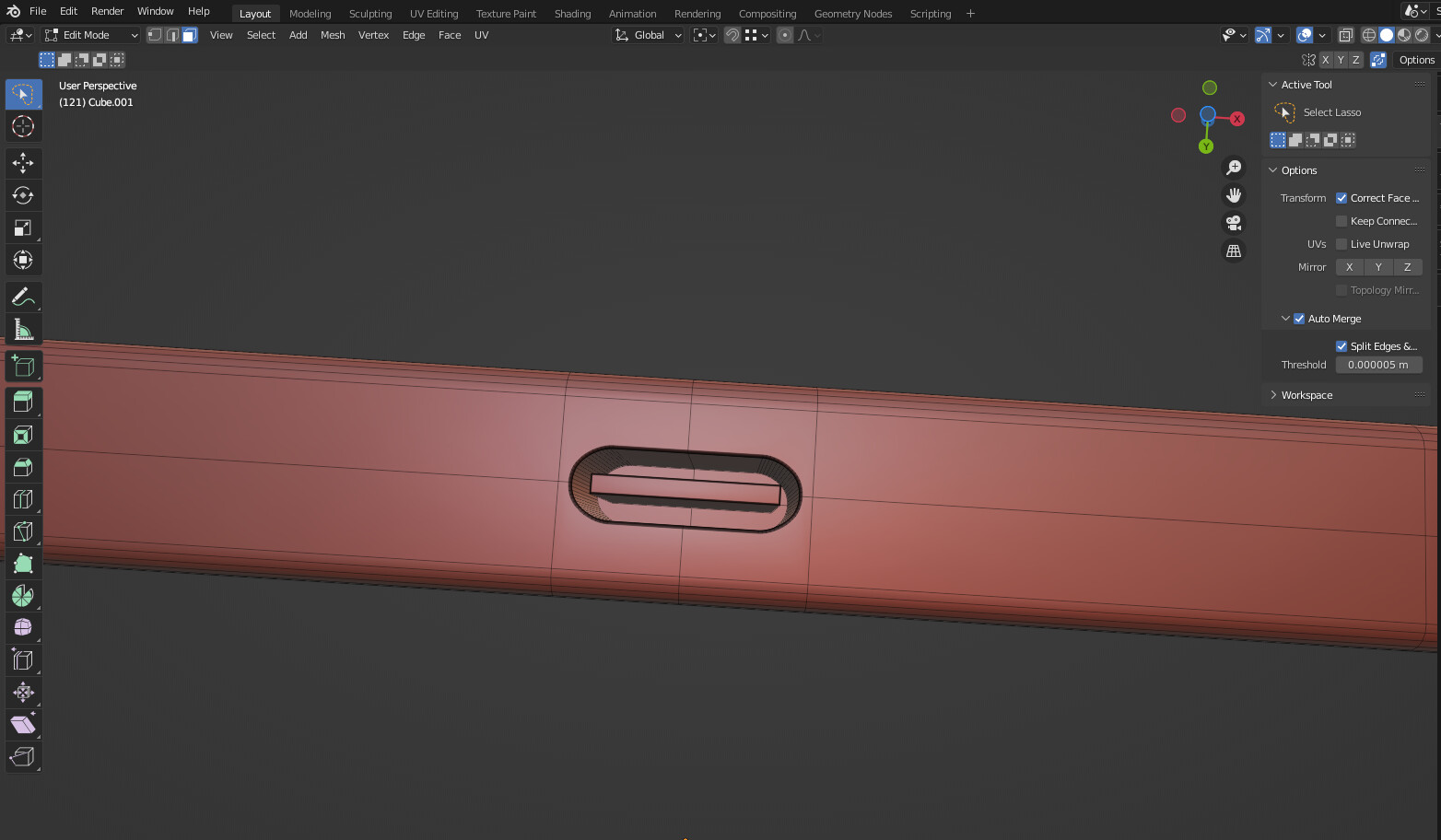Toggle proportional editing in header
The image size is (1441, 840).
coord(785,35)
